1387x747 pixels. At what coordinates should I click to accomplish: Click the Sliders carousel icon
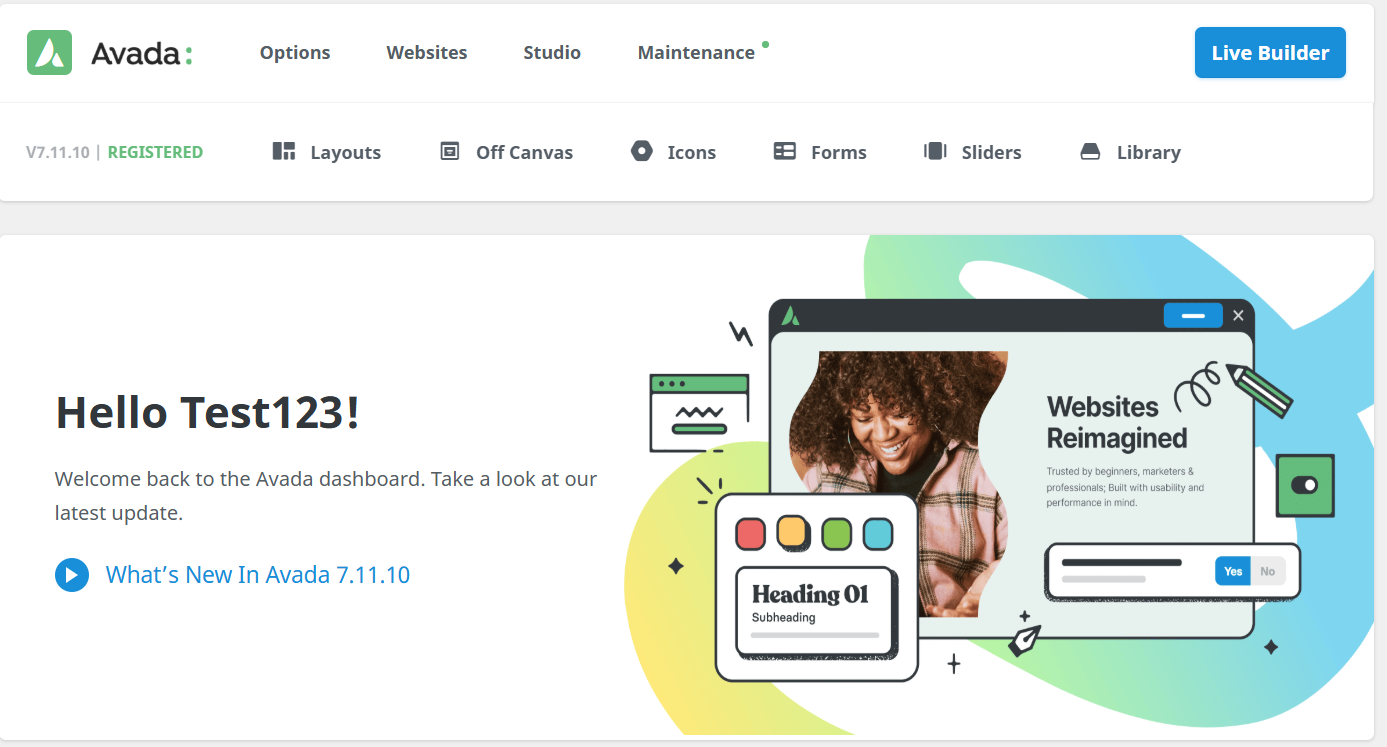(935, 151)
